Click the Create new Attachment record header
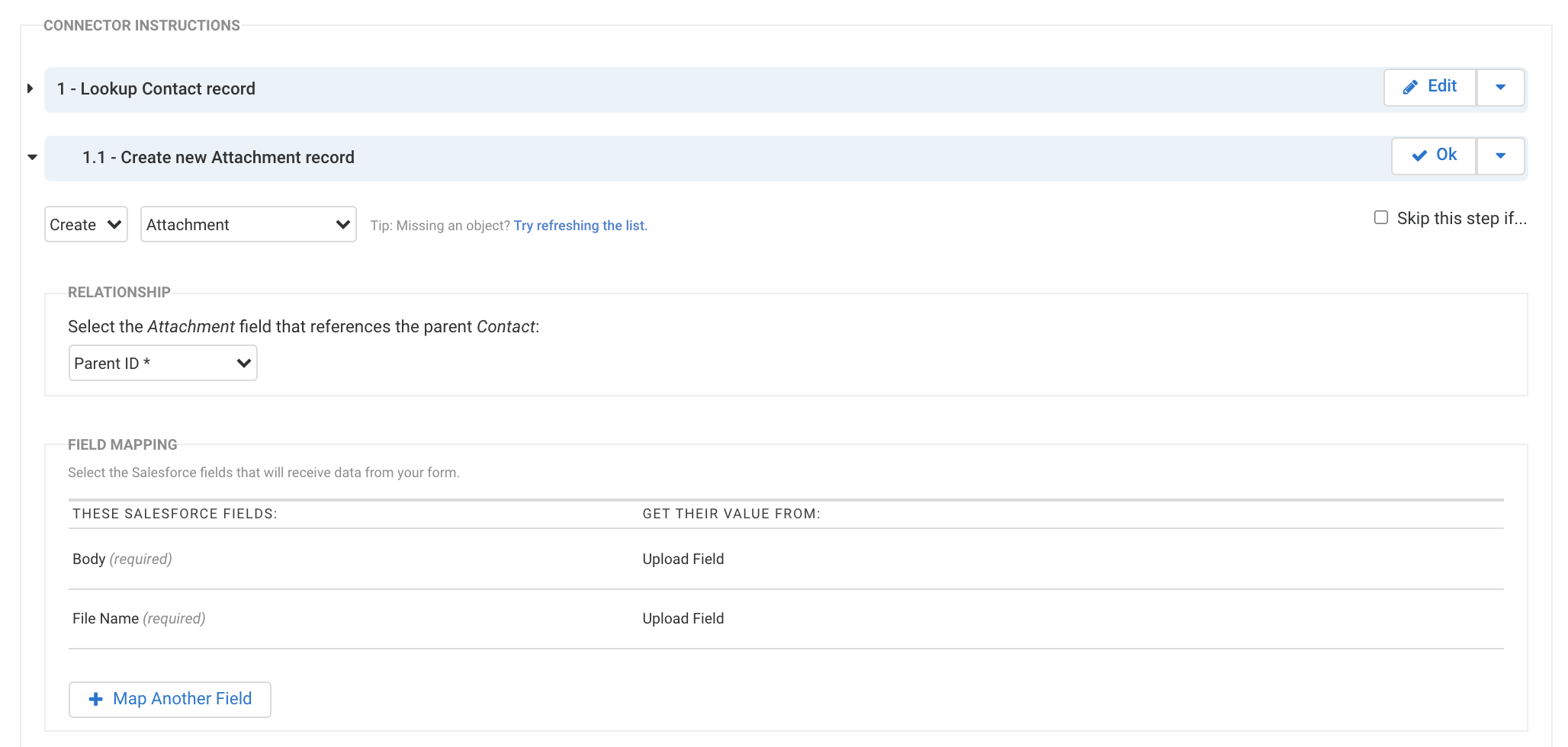Screen dimensions: 1568x747 218,157
